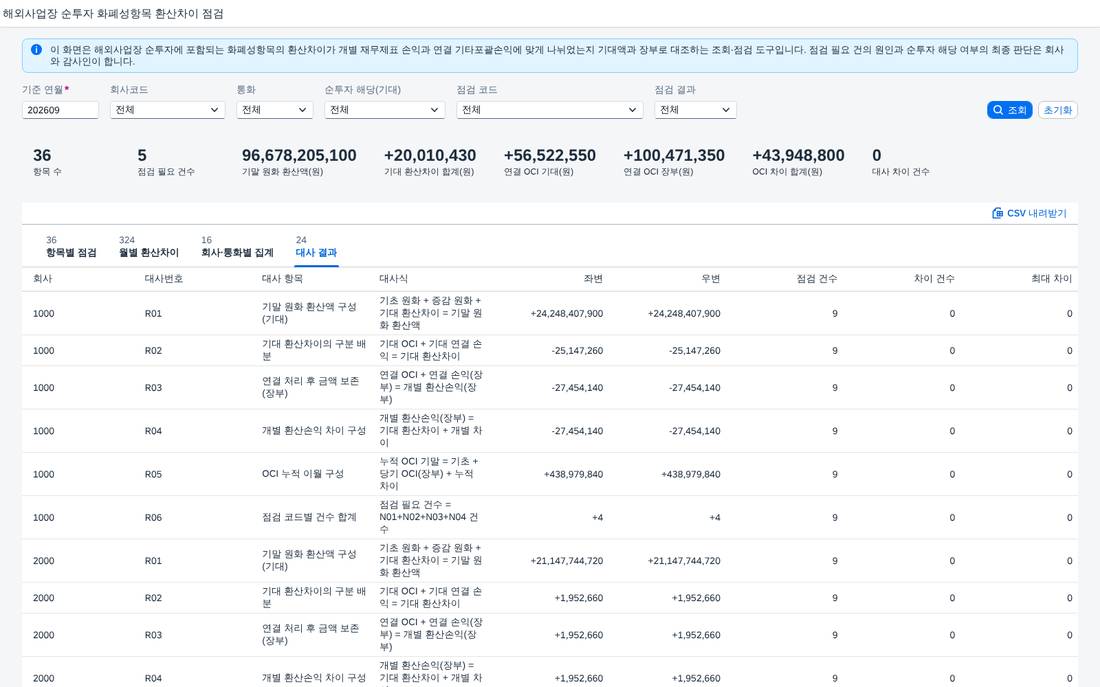Click the 기대 환산차이 합계 value +20,010,430
Screen dimensions: 1100x687
pyautogui.click(x=430, y=155)
